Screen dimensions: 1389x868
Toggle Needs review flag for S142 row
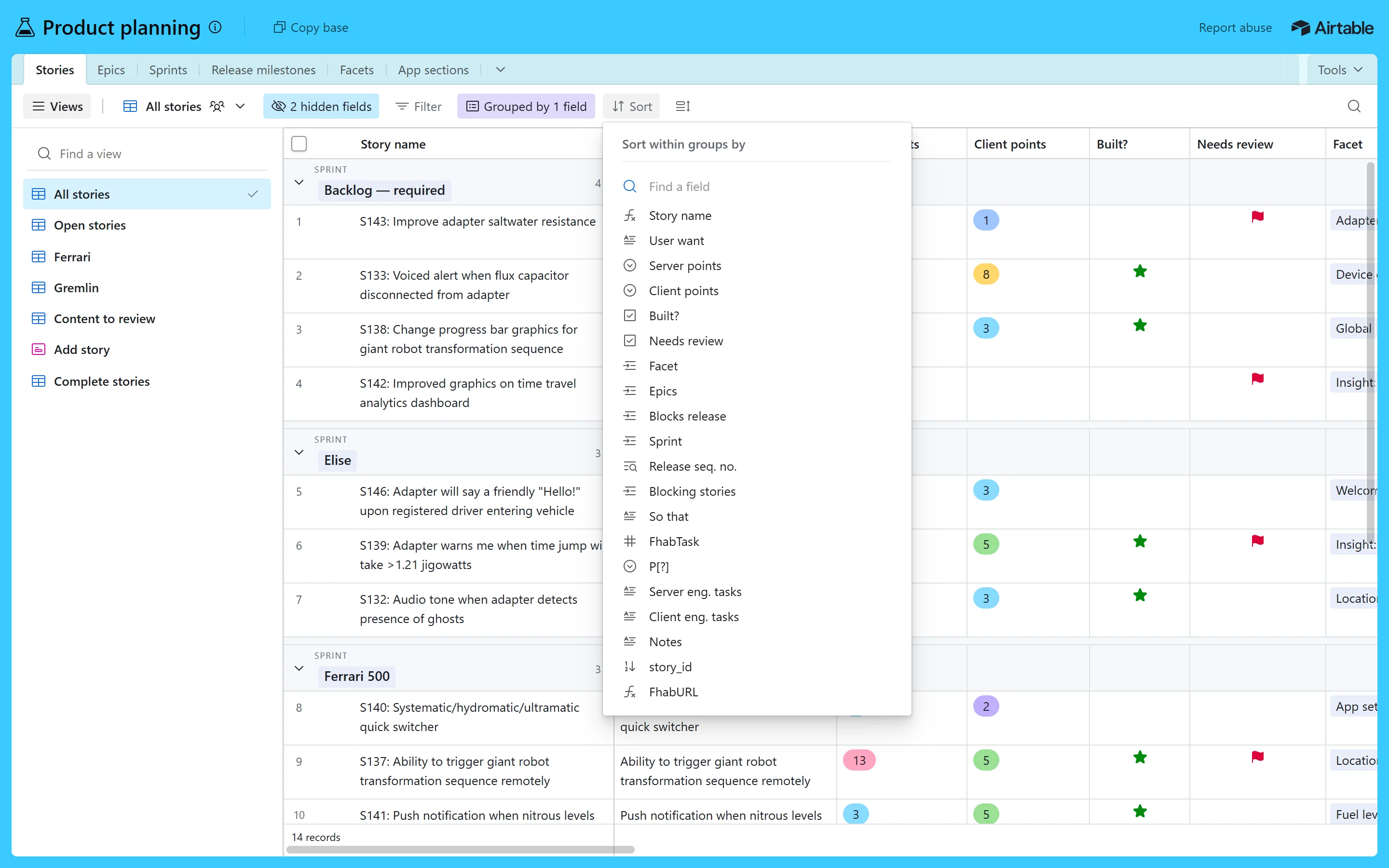pyautogui.click(x=1257, y=379)
